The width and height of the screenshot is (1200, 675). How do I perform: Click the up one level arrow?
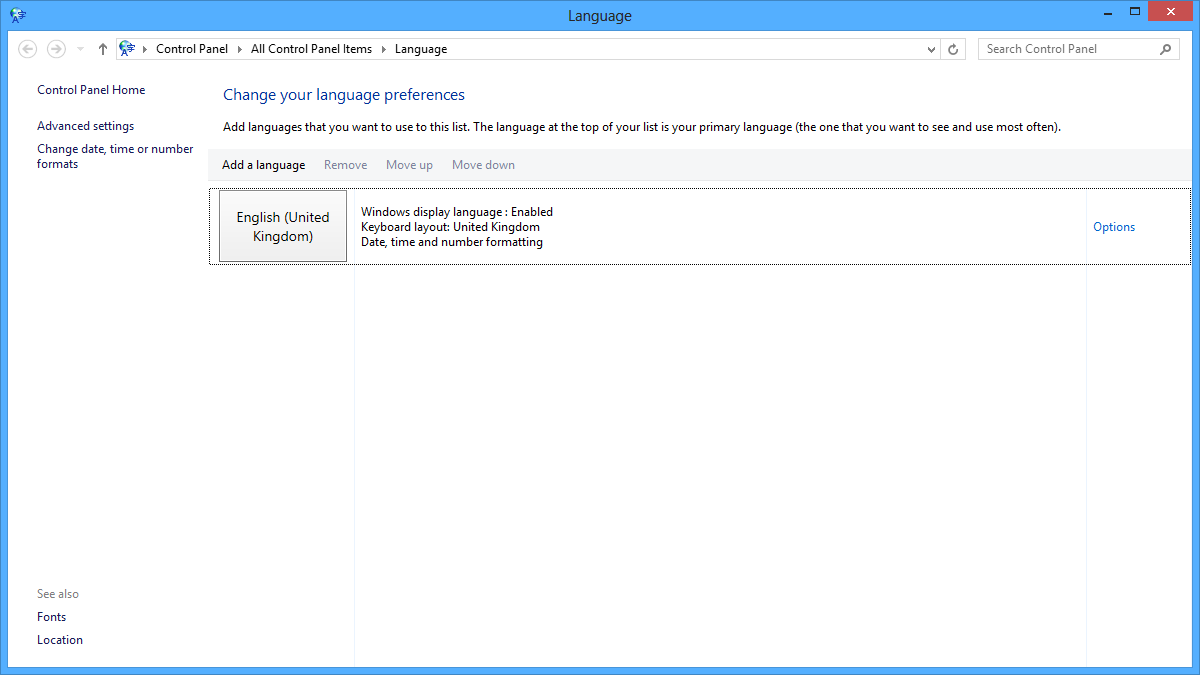pos(102,48)
